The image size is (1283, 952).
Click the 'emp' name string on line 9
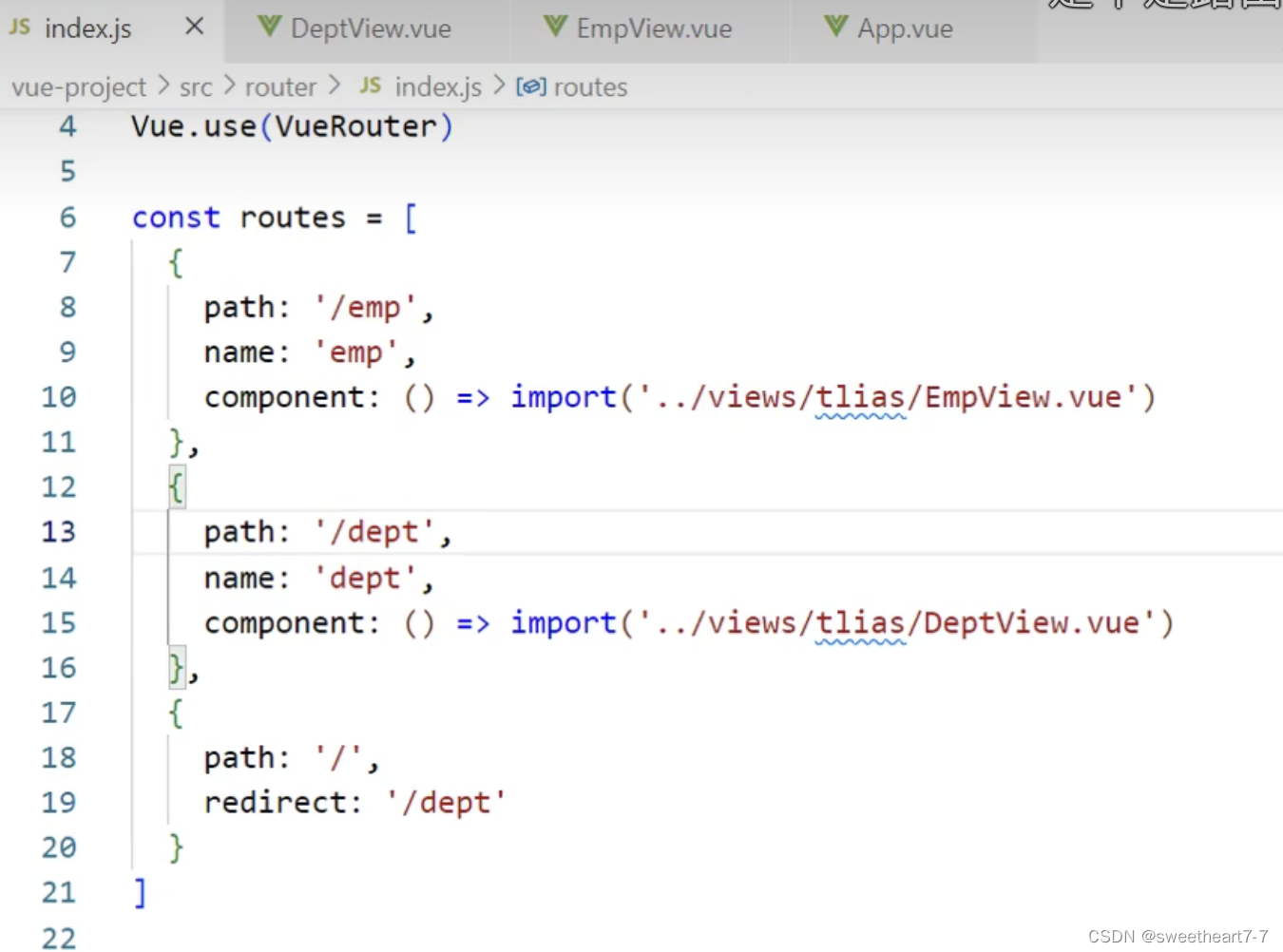355,352
